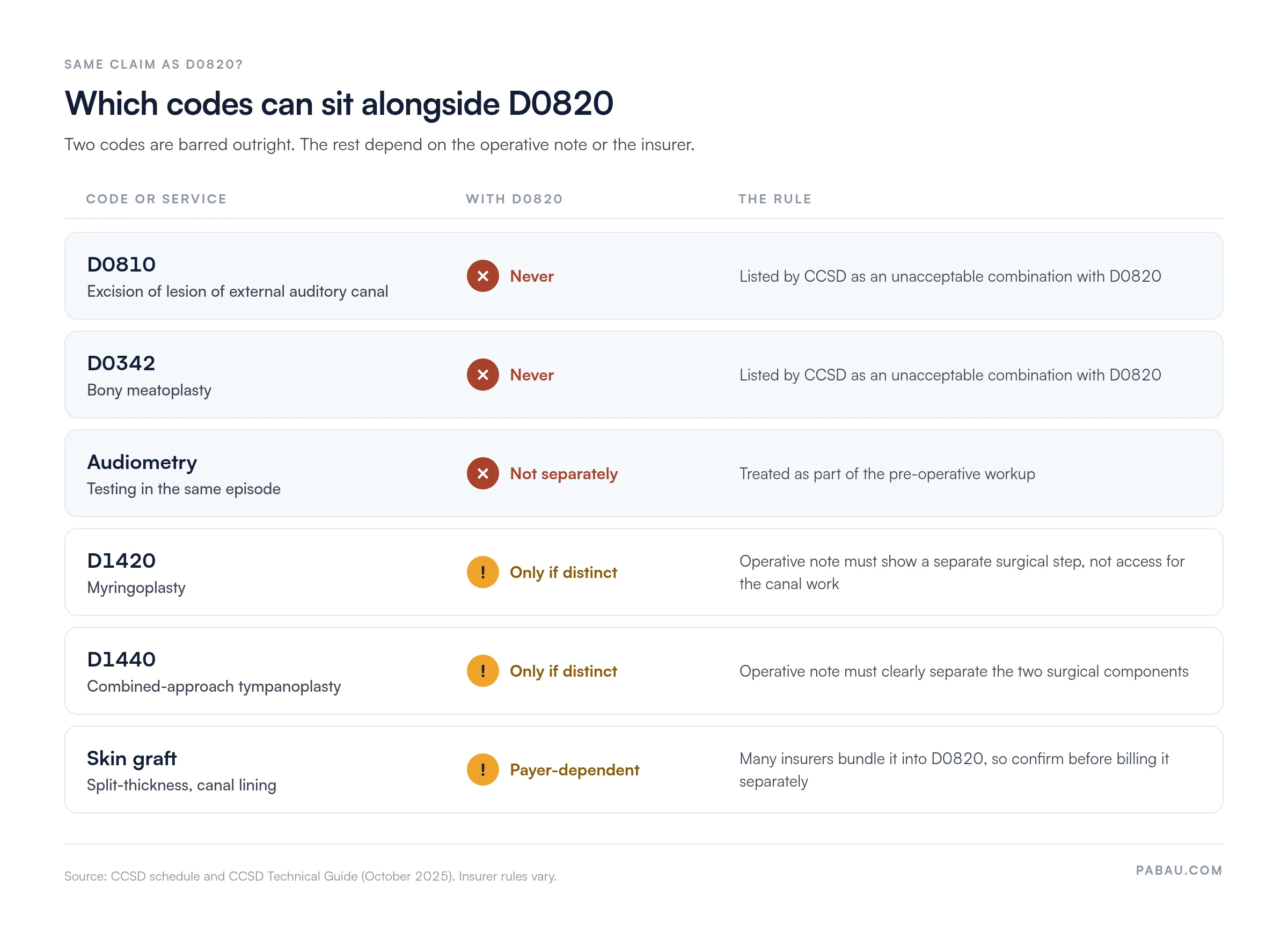Click the red X icon in the D0810 row
1288x938 pixels.
(x=482, y=276)
